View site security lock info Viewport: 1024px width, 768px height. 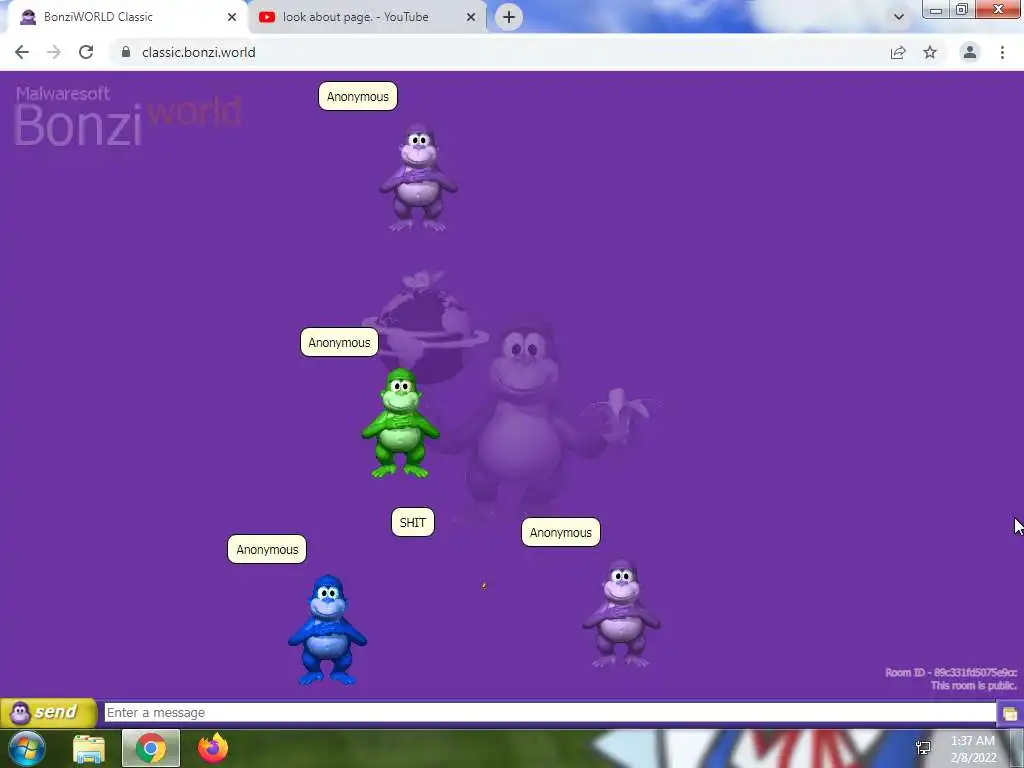pos(126,52)
